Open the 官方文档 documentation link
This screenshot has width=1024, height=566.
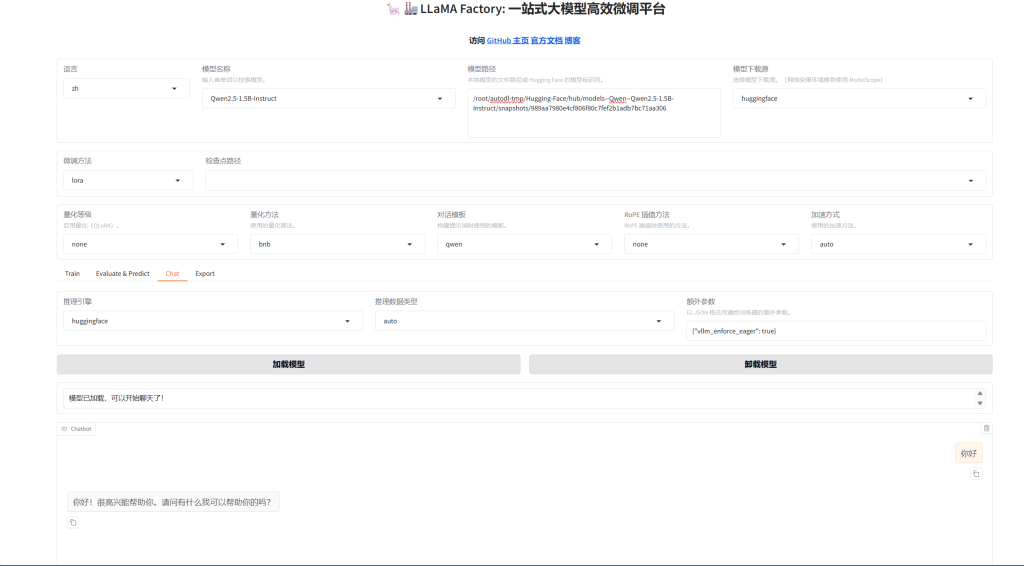pyautogui.click(x=547, y=40)
